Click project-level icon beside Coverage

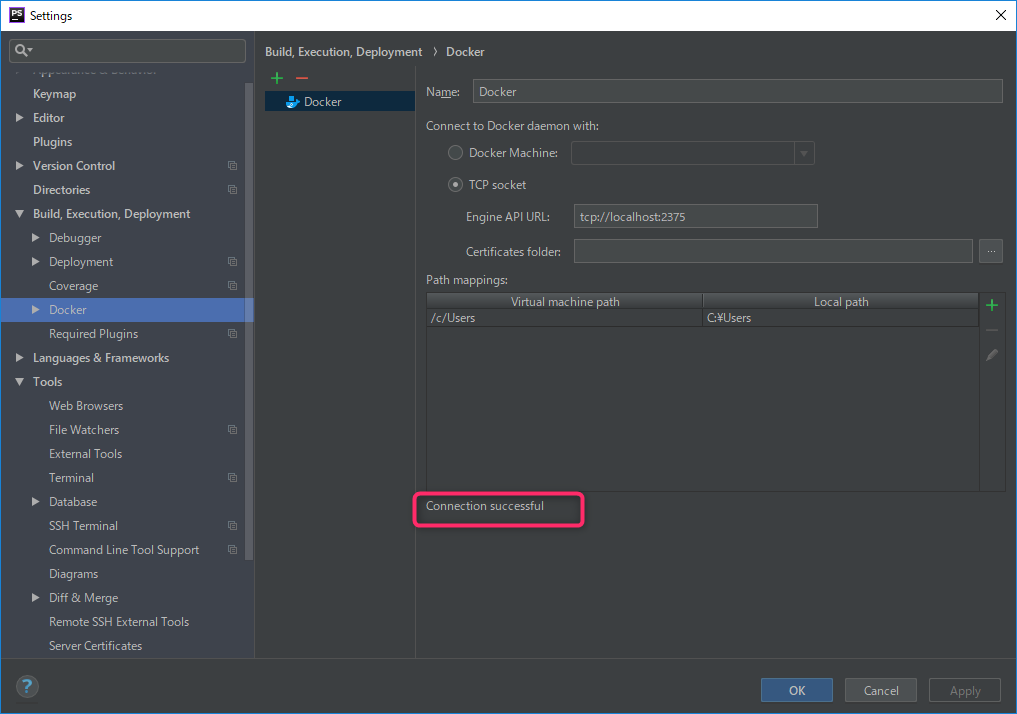click(232, 286)
